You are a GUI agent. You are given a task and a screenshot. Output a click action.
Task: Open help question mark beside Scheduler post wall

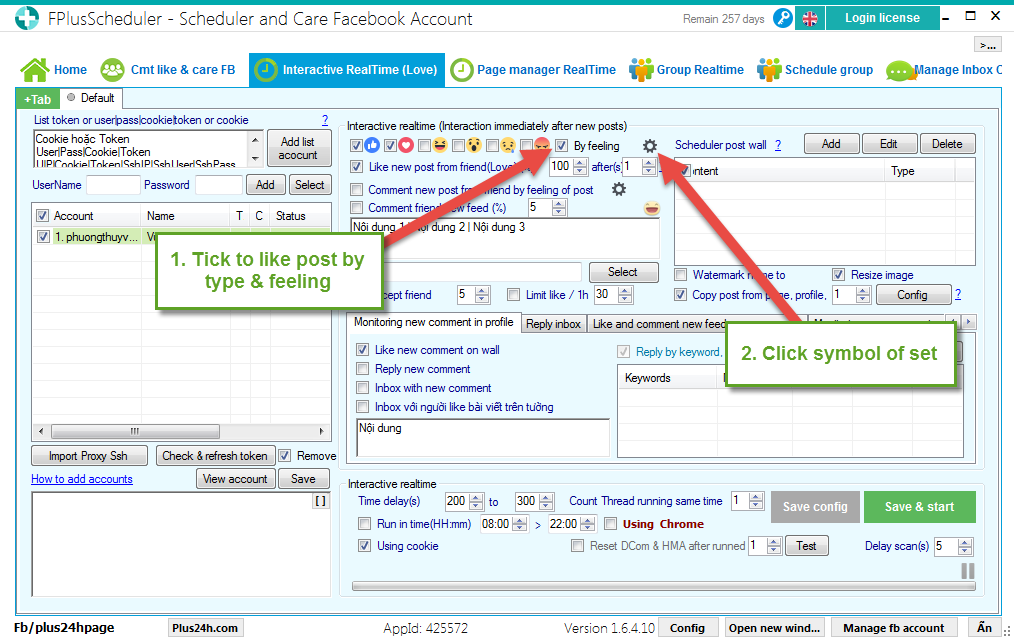778,145
